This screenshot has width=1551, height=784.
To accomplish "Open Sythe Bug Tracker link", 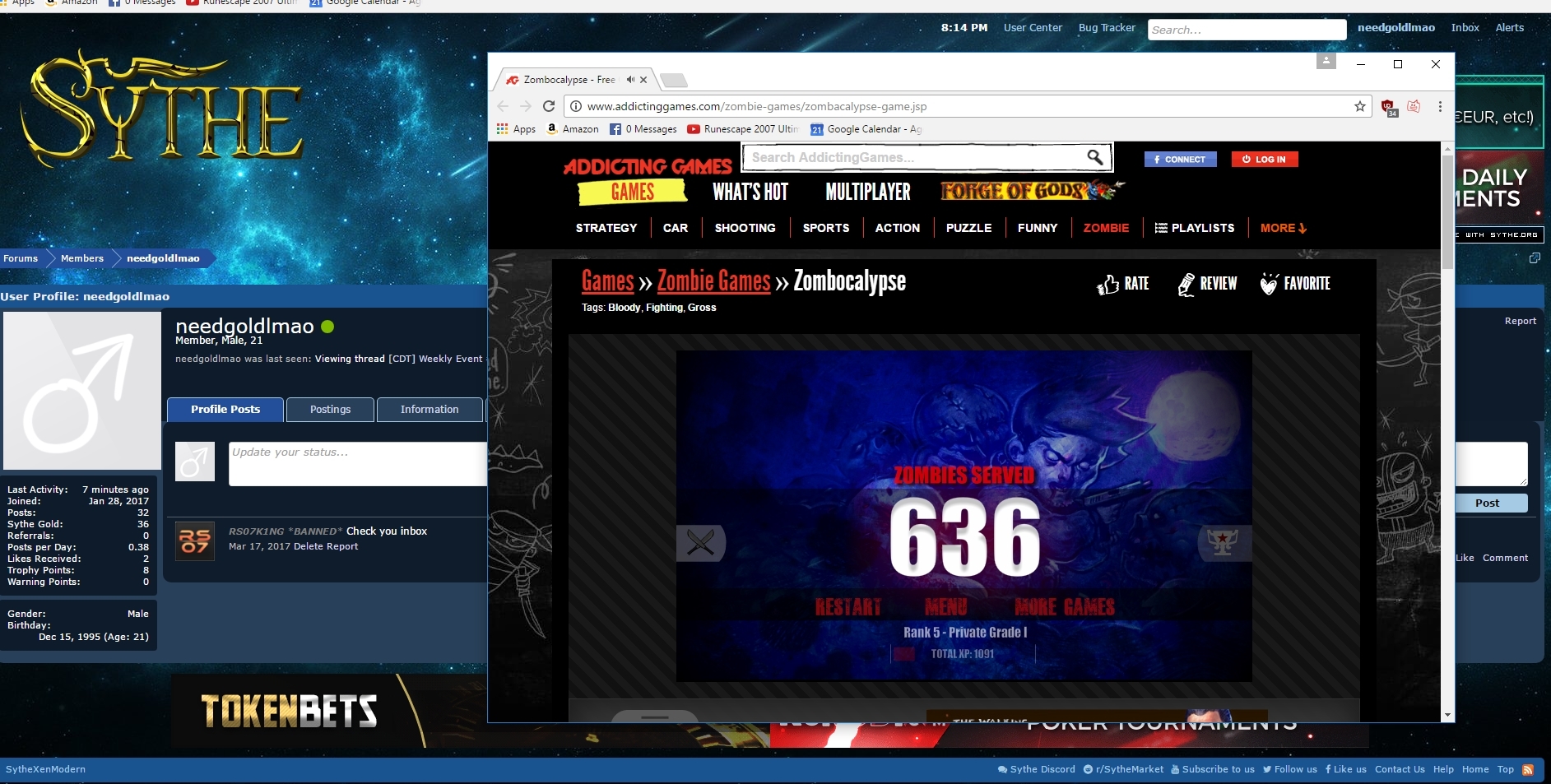I will pyautogui.click(x=1107, y=28).
